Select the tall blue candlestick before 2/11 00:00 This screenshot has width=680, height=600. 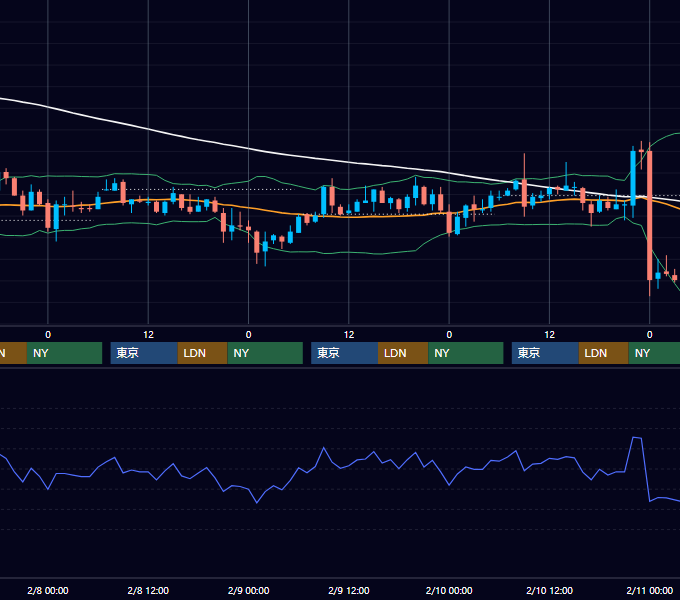click(633, 178)
